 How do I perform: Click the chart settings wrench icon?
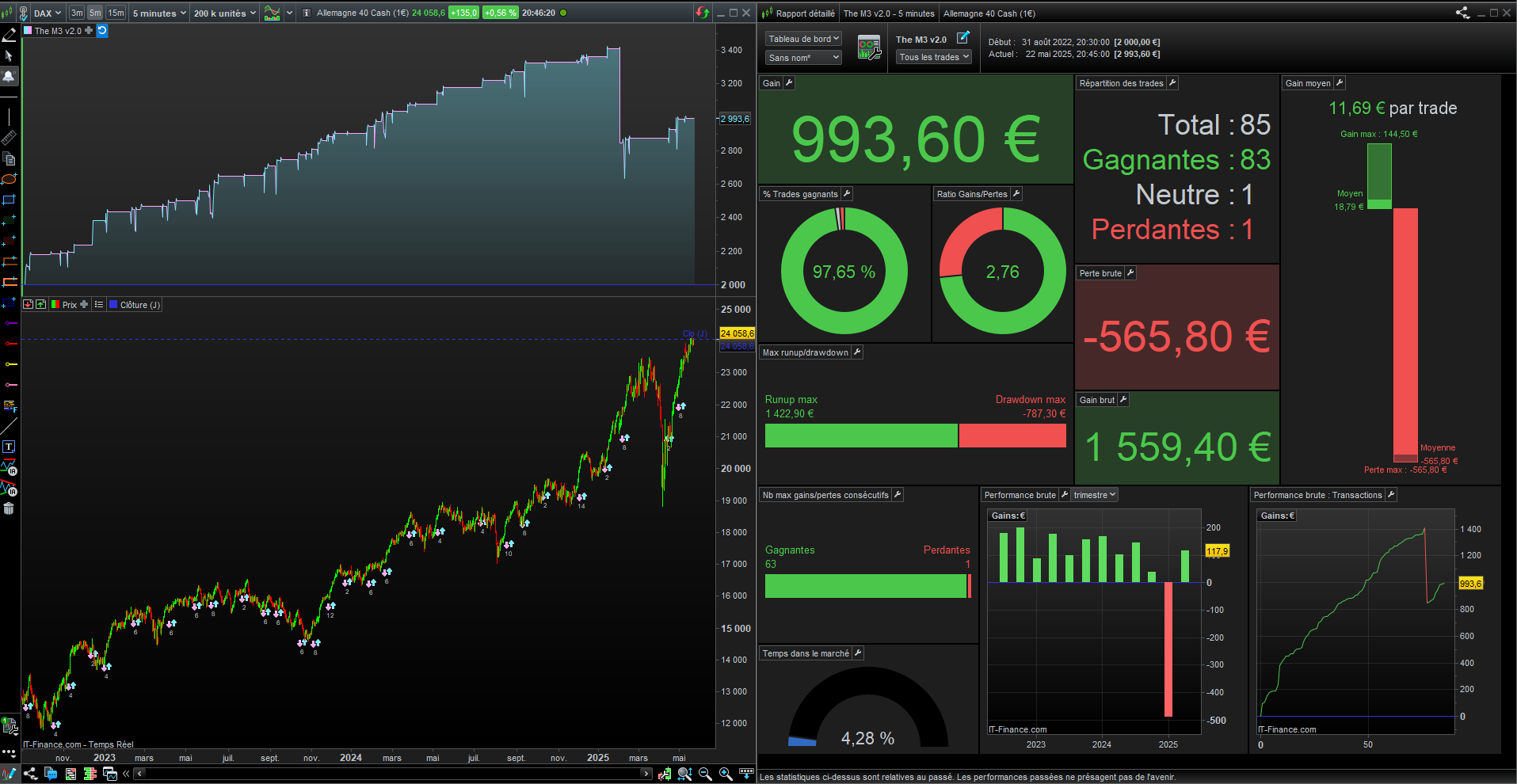[664, 774]
